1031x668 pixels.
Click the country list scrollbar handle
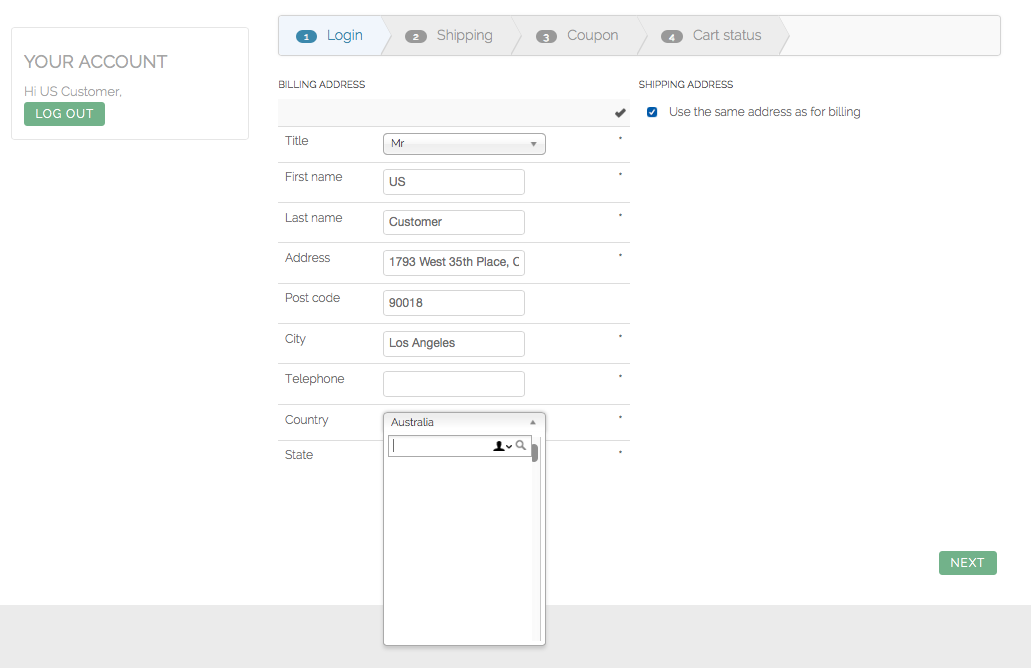pyautogui.click(x=535, y=453)
